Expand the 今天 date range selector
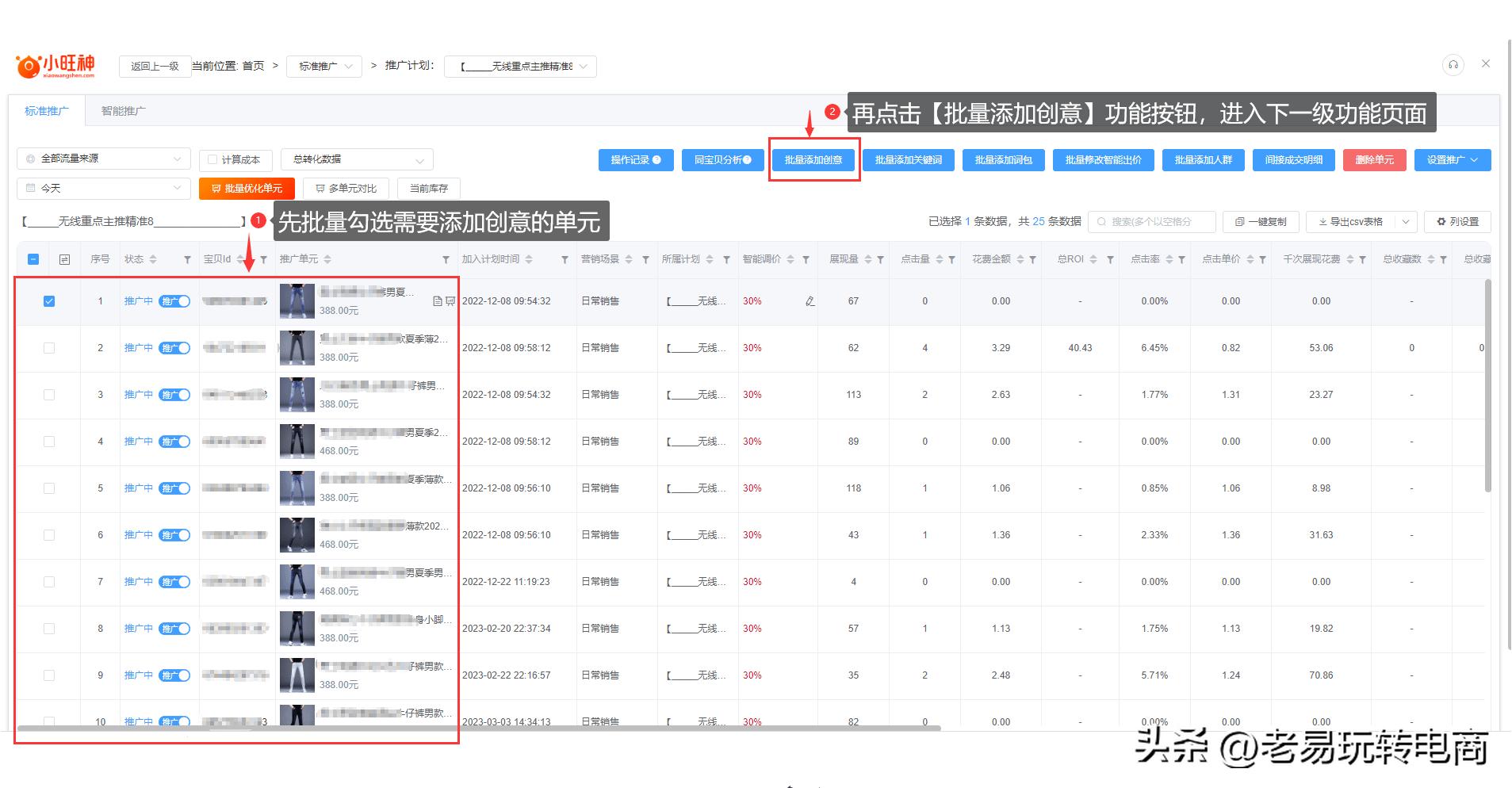 pos(102,188)
